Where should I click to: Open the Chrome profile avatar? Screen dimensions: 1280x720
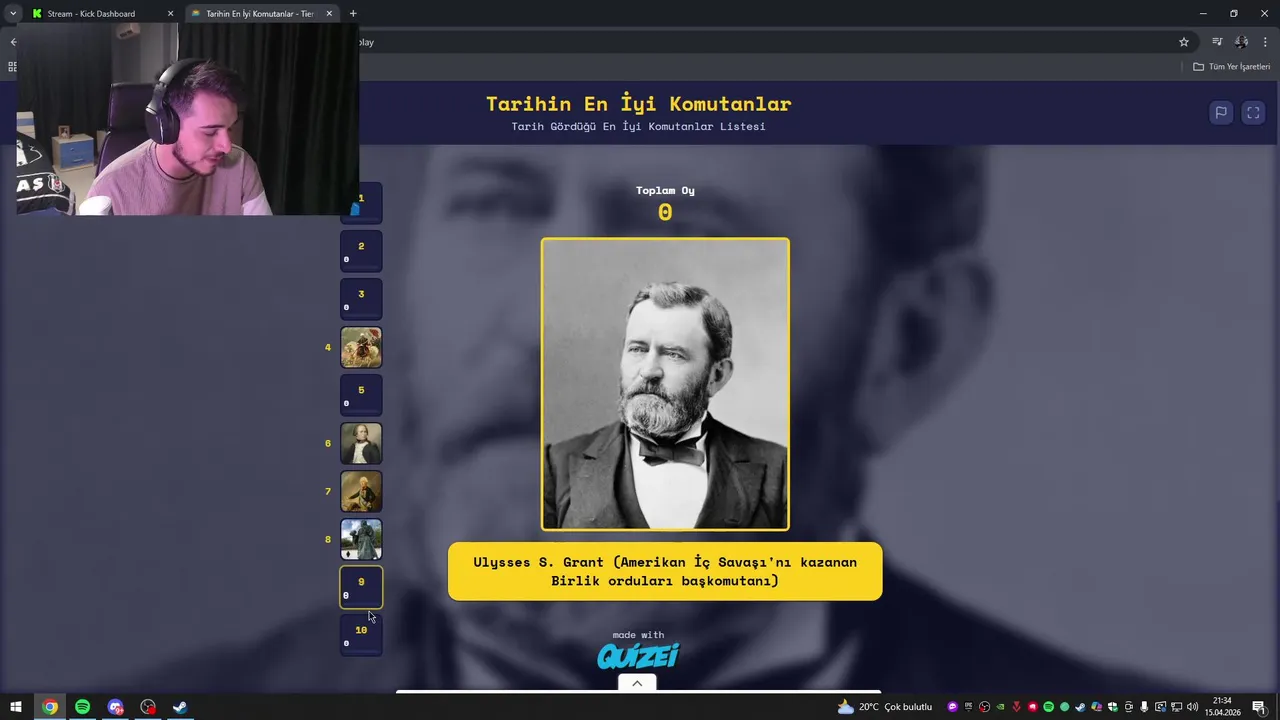point(1241,42)
